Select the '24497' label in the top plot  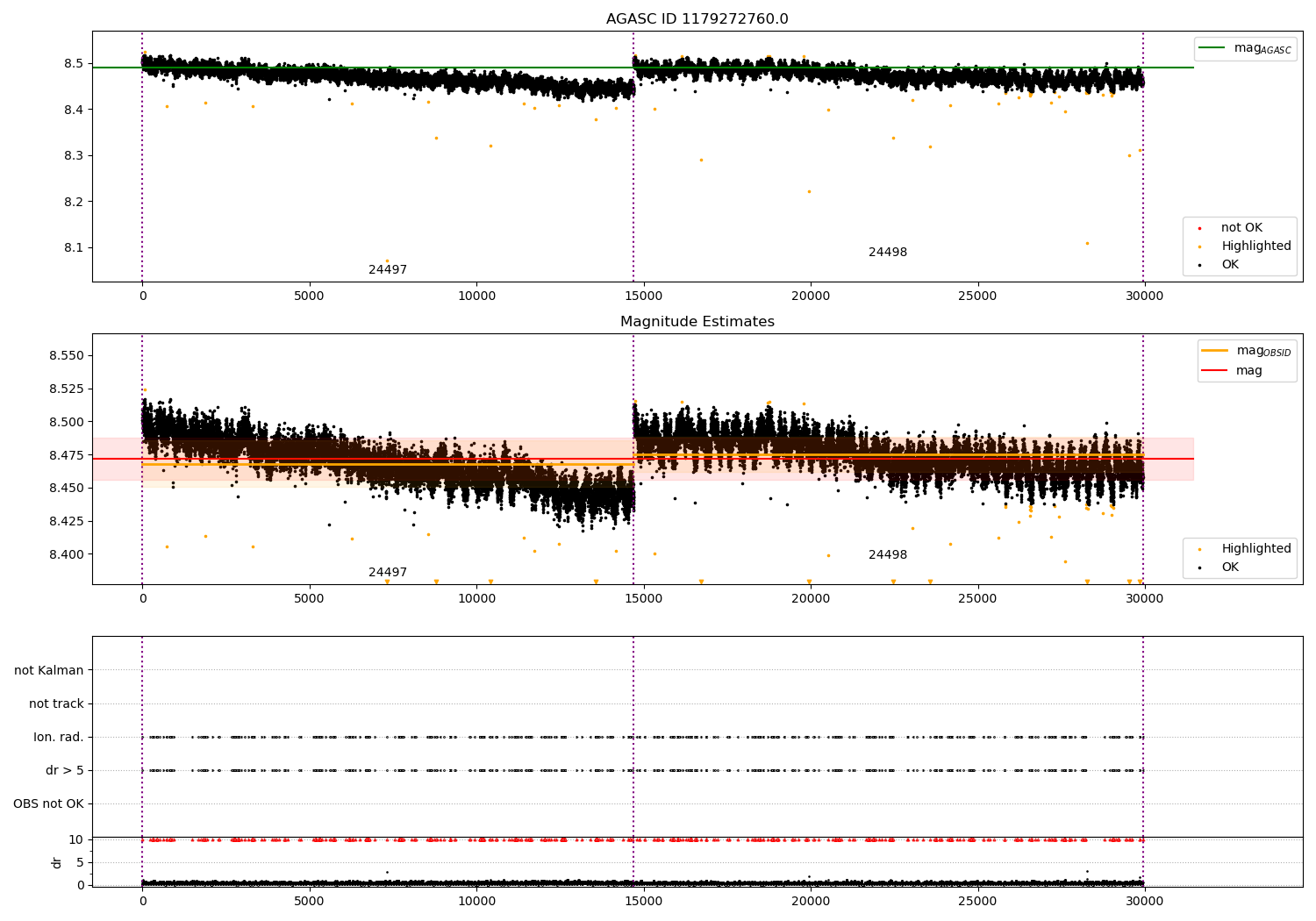click(387, 270)
